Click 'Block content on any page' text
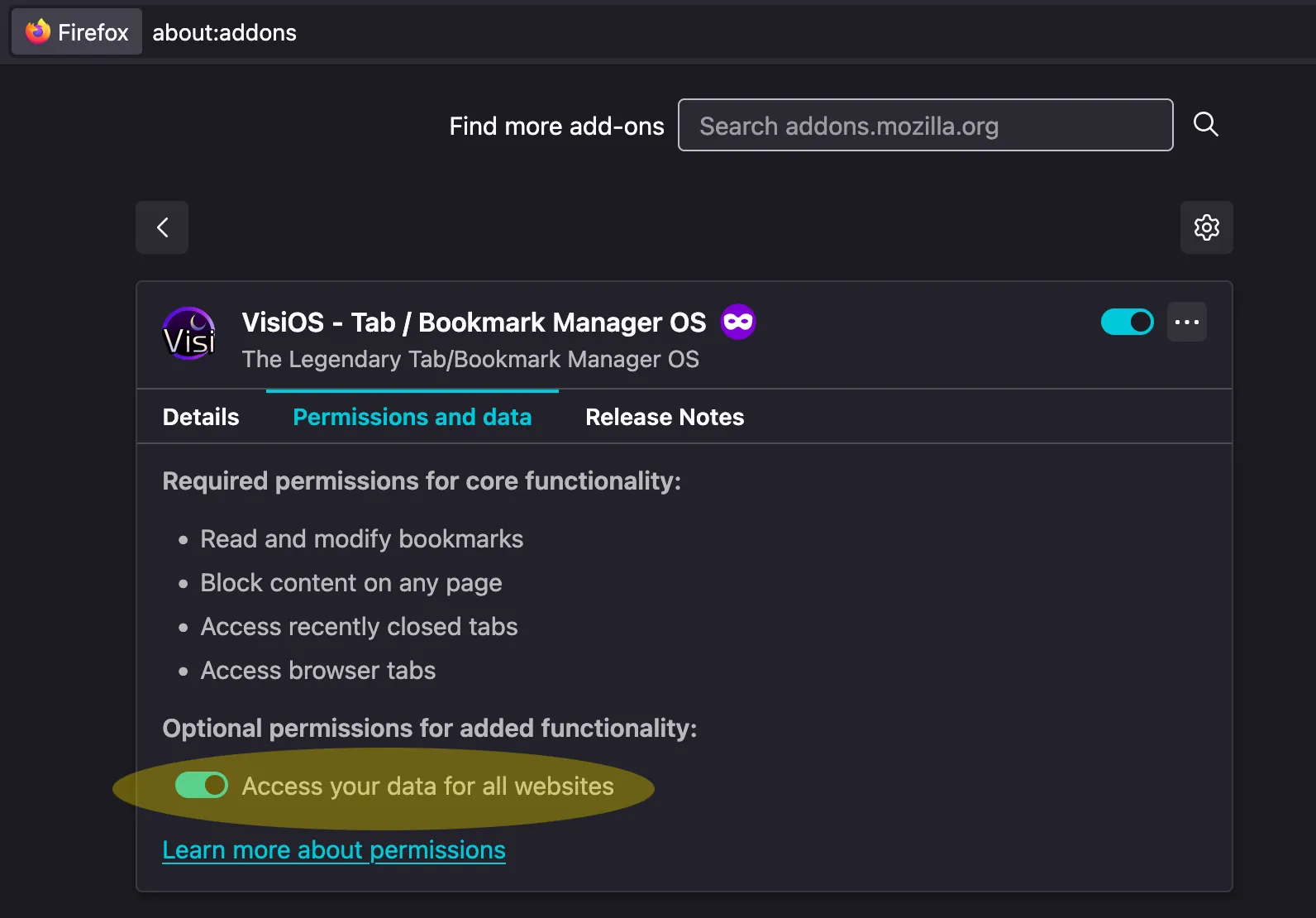Screen dimensions: 1316x918 point(350,583)
